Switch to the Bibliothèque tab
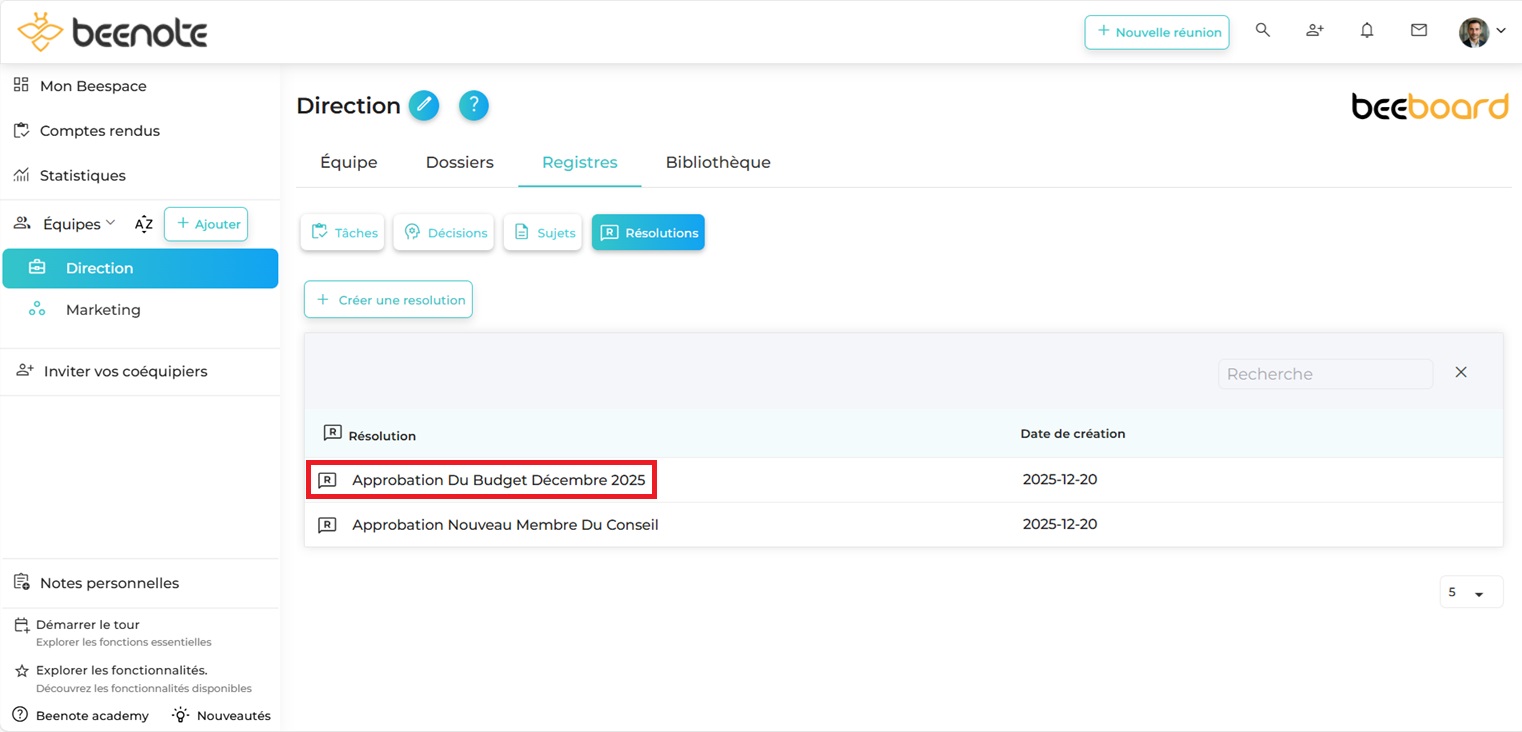Viewport: 1522px width, 732px height. (x=718, y=162)
